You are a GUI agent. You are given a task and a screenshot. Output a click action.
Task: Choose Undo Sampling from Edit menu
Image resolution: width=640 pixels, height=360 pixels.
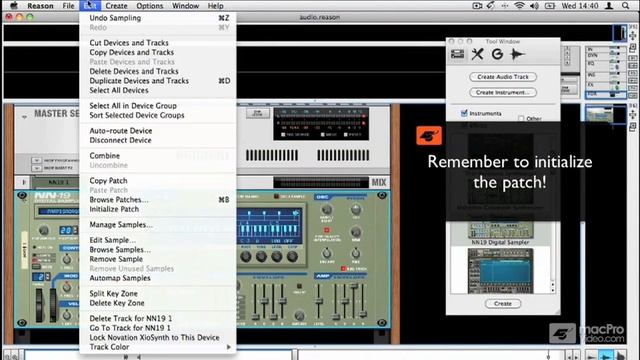158,18
